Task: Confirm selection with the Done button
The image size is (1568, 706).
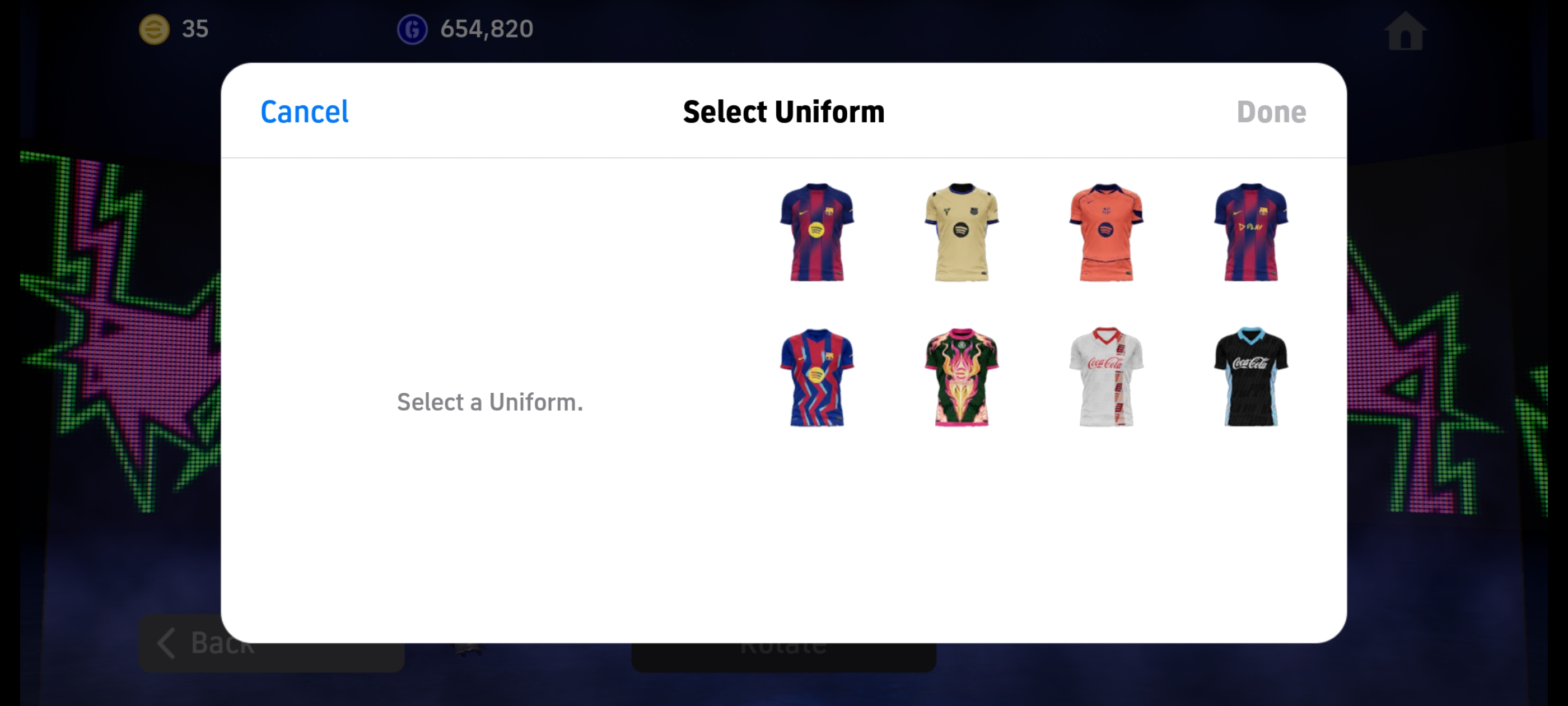Action: click(1271, 112)
